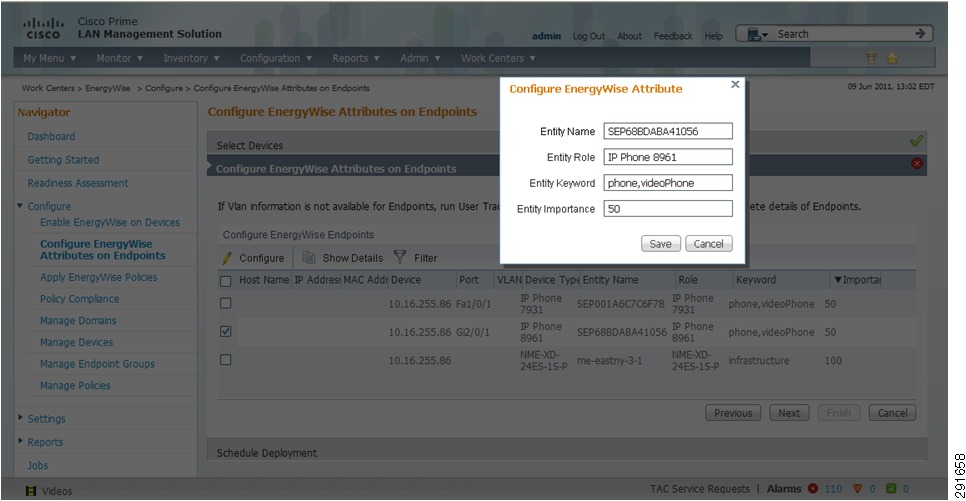
Task: Click Cancel in the attribute dialog
Action: click(x=708, y=243)
